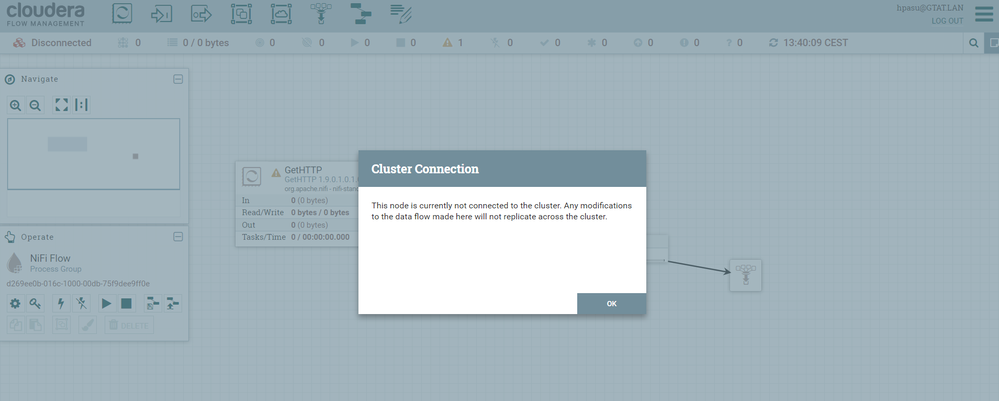
Task: Set zoom to actual size
Action: 81,105
